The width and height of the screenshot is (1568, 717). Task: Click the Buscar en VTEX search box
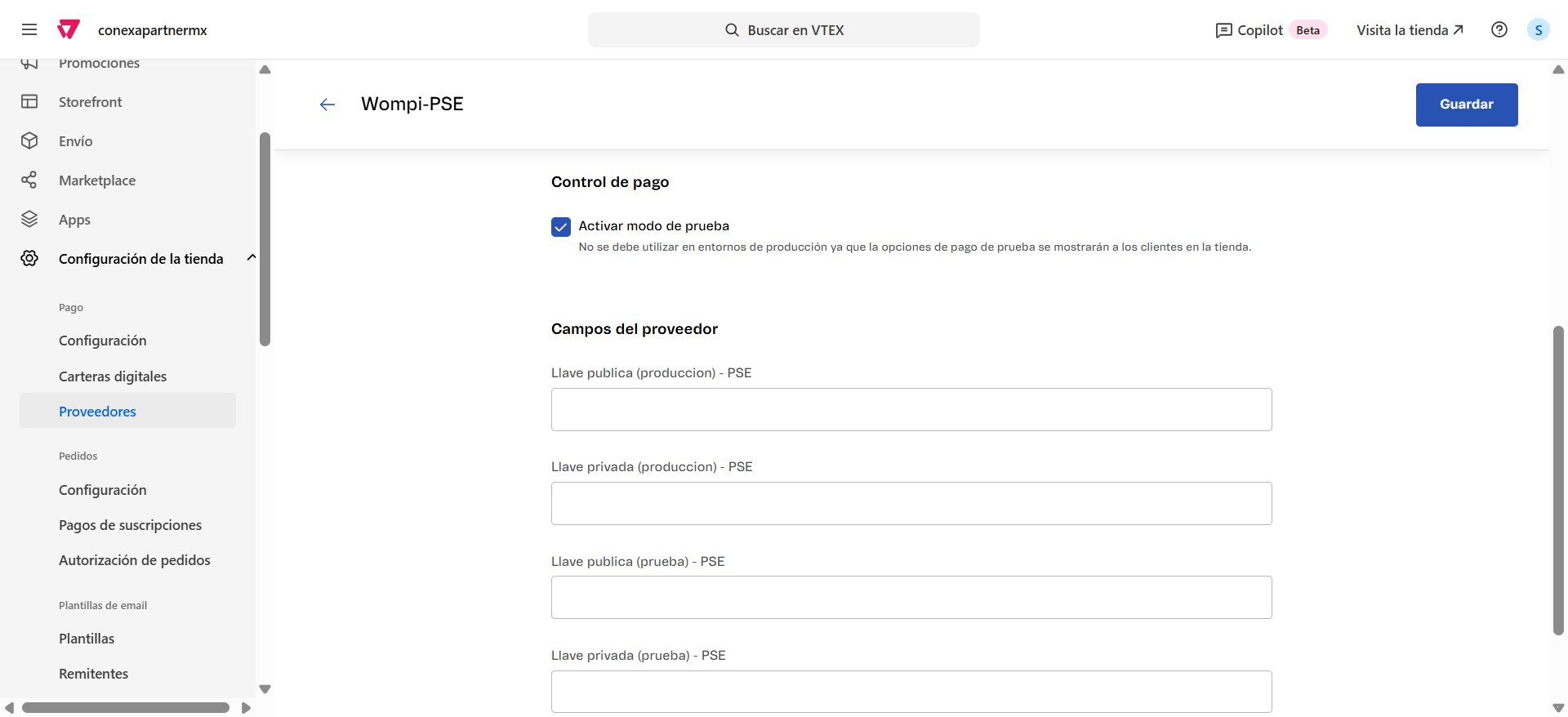(783, 30)
